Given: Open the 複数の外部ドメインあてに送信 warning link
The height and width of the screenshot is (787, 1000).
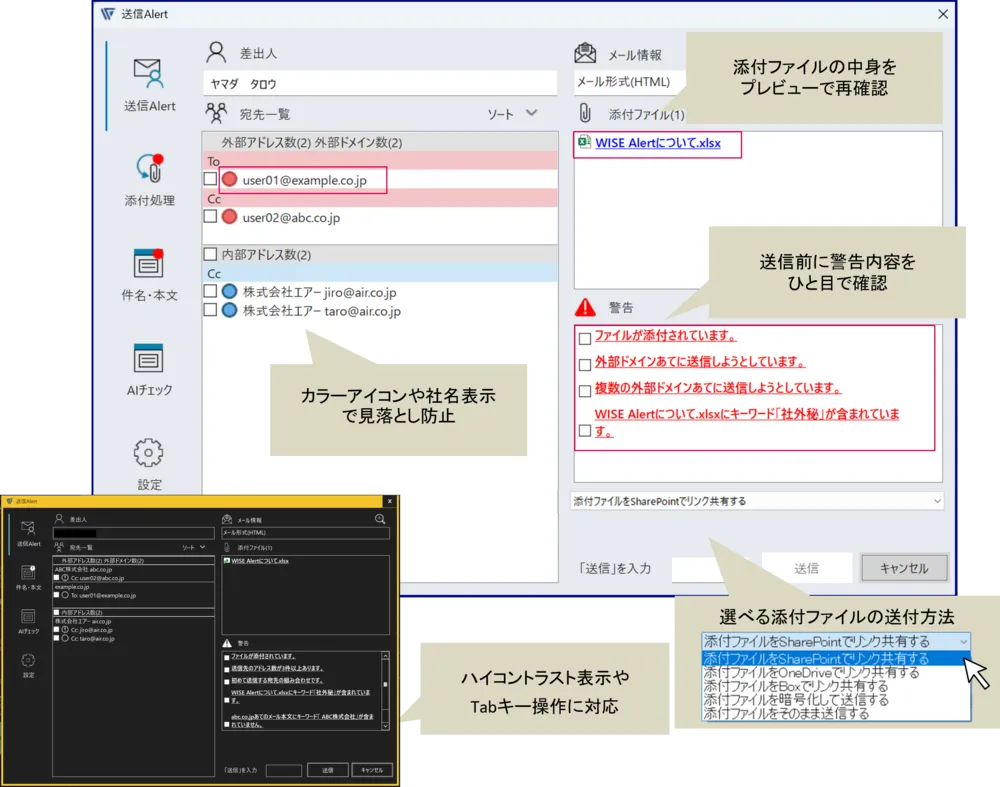Looking at the screenshot, I should [x=718, y=388].
